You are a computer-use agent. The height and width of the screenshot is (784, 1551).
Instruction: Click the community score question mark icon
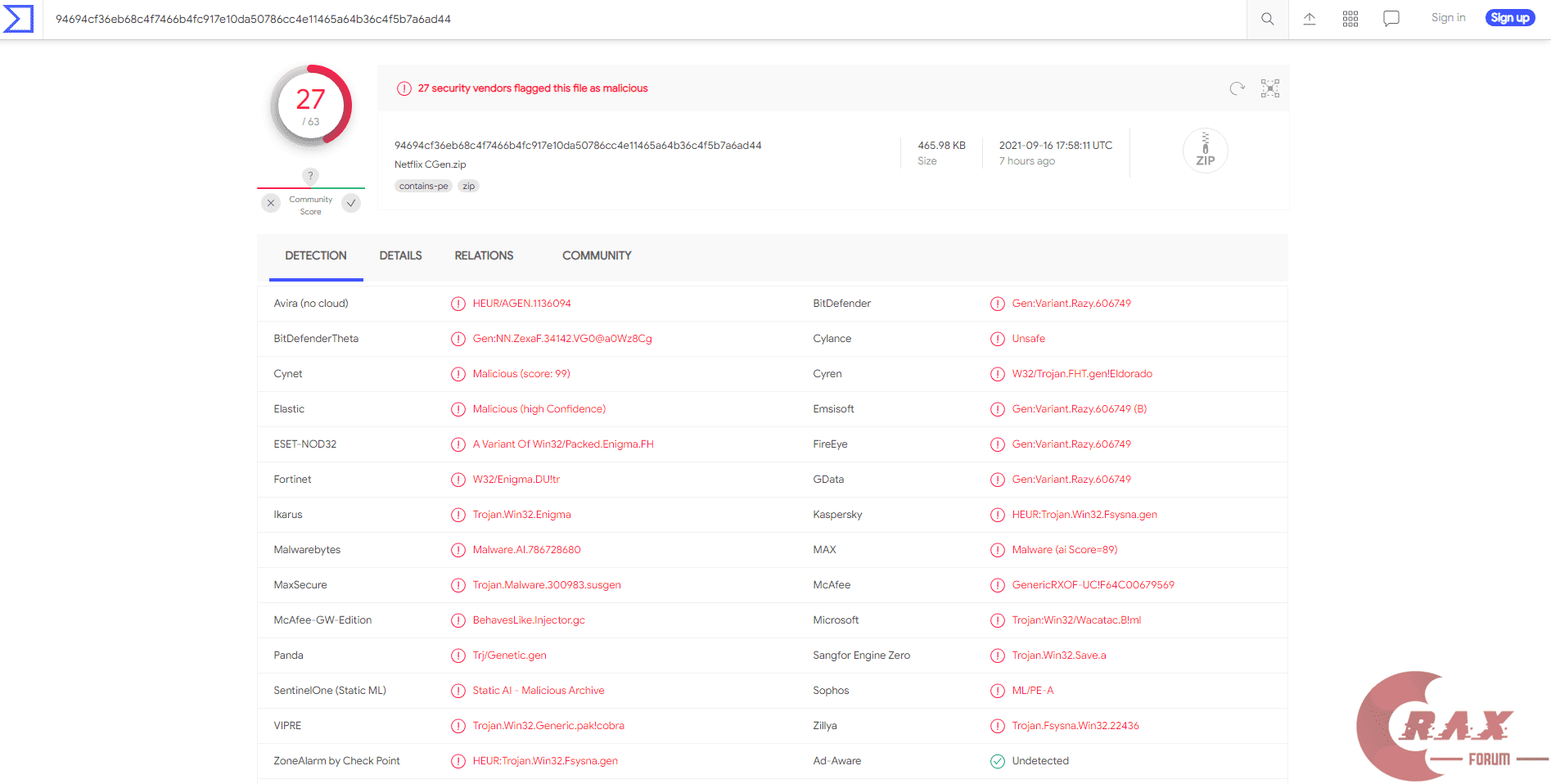tap(310, 176)
